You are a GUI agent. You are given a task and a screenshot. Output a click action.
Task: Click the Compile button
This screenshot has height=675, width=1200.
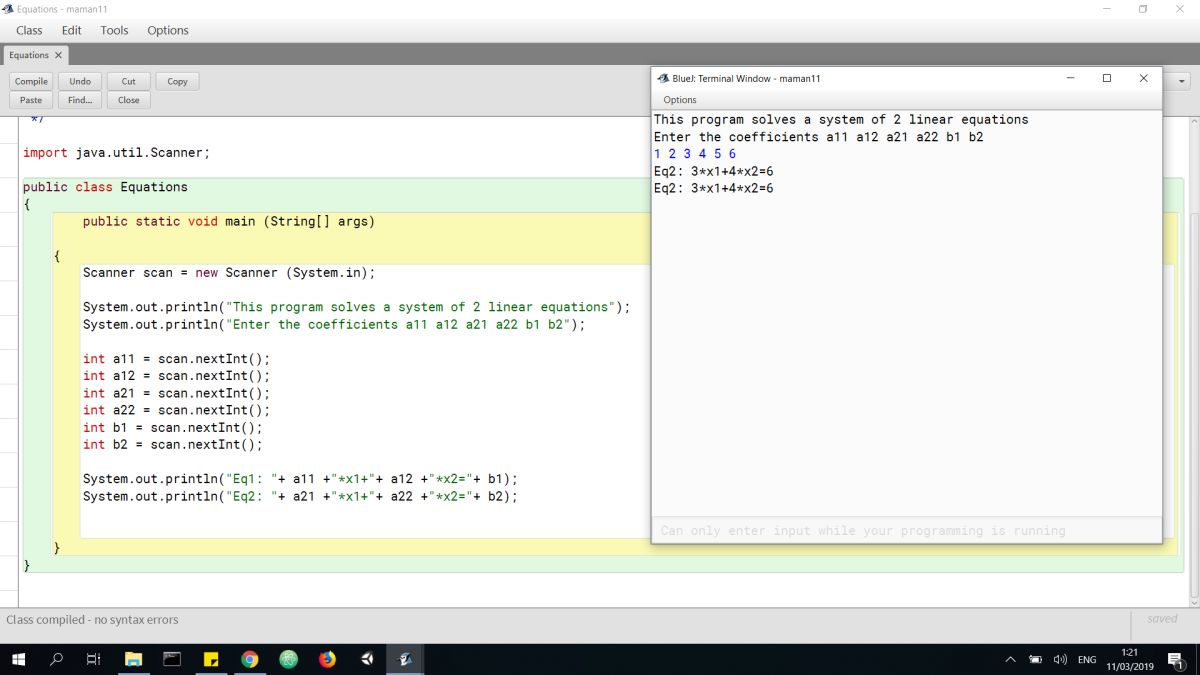coord(31,81)
